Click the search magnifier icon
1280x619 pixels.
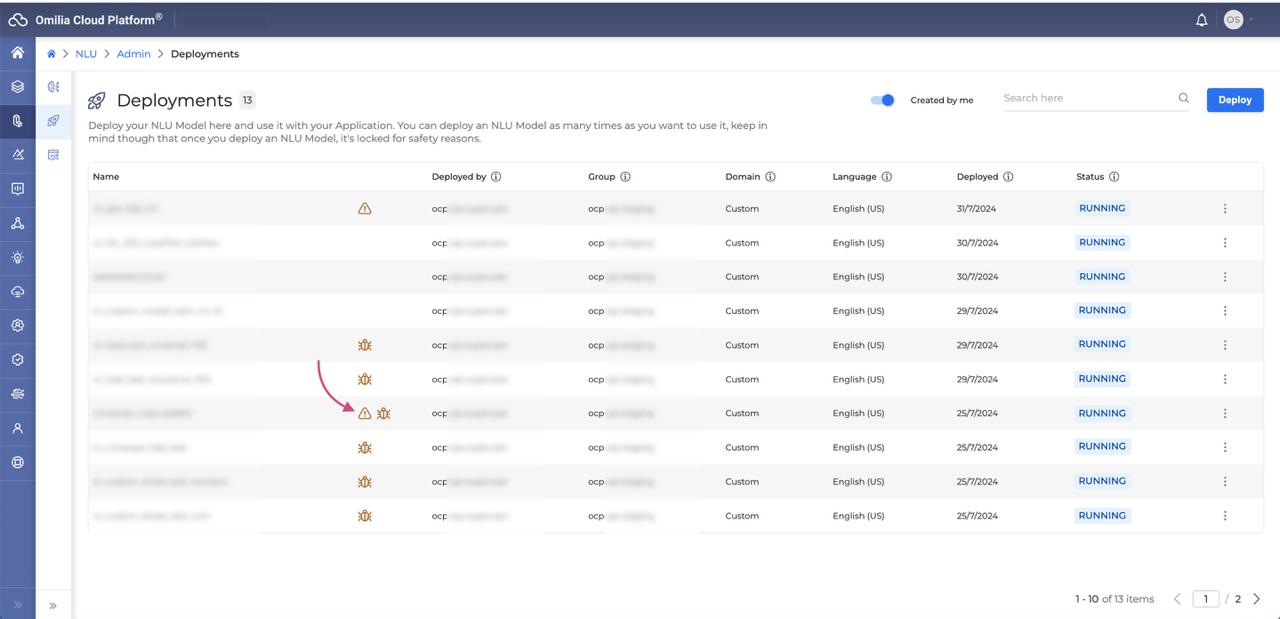(1183, 98)
